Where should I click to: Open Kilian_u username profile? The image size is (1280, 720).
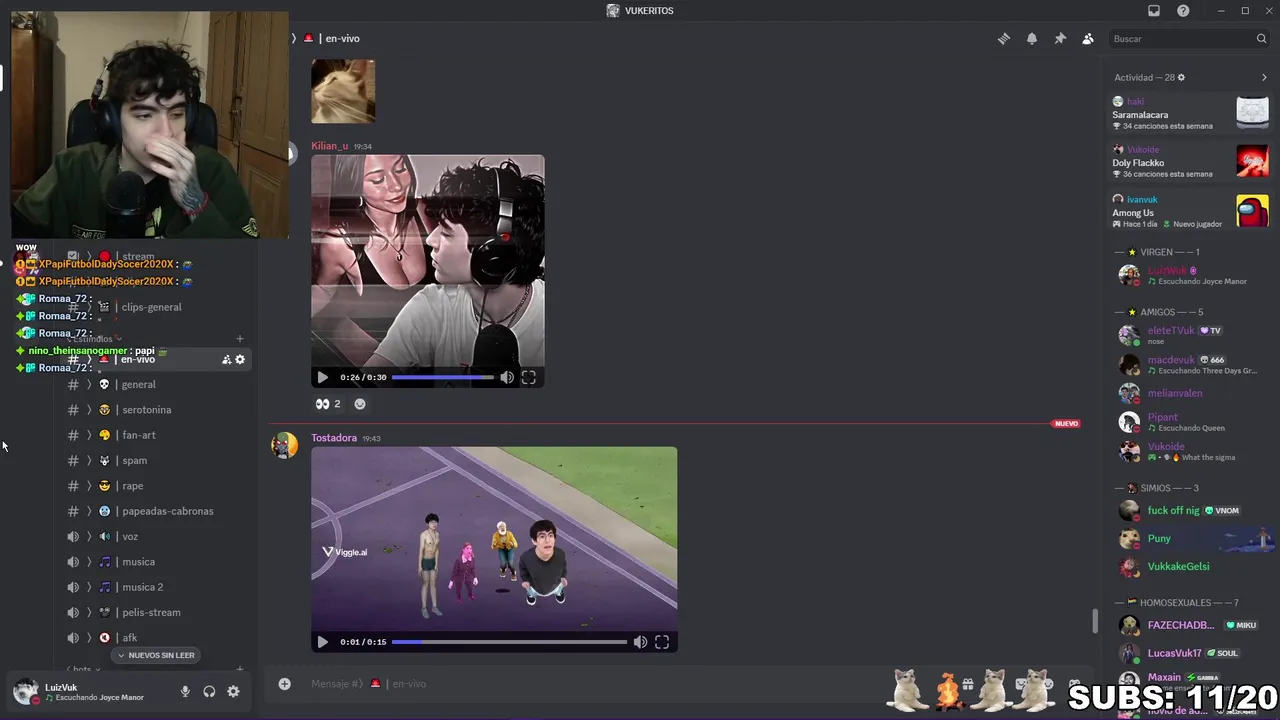point(329,146)
